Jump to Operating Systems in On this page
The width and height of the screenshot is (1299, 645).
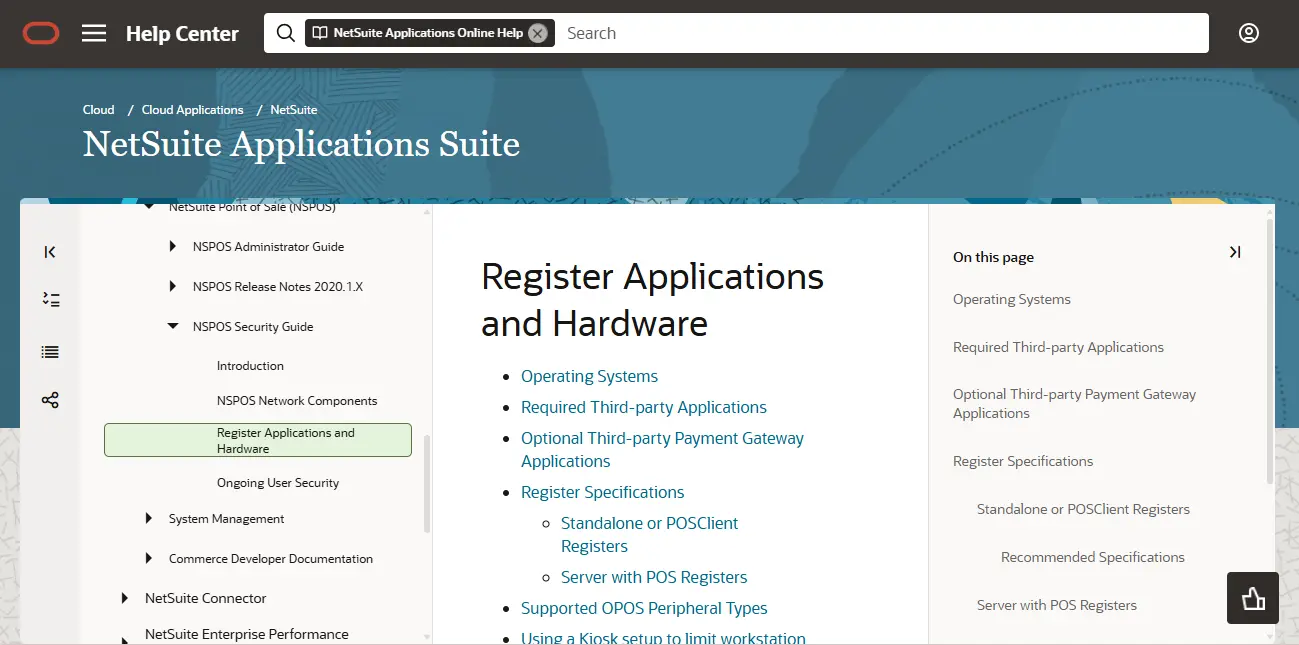1011,299
